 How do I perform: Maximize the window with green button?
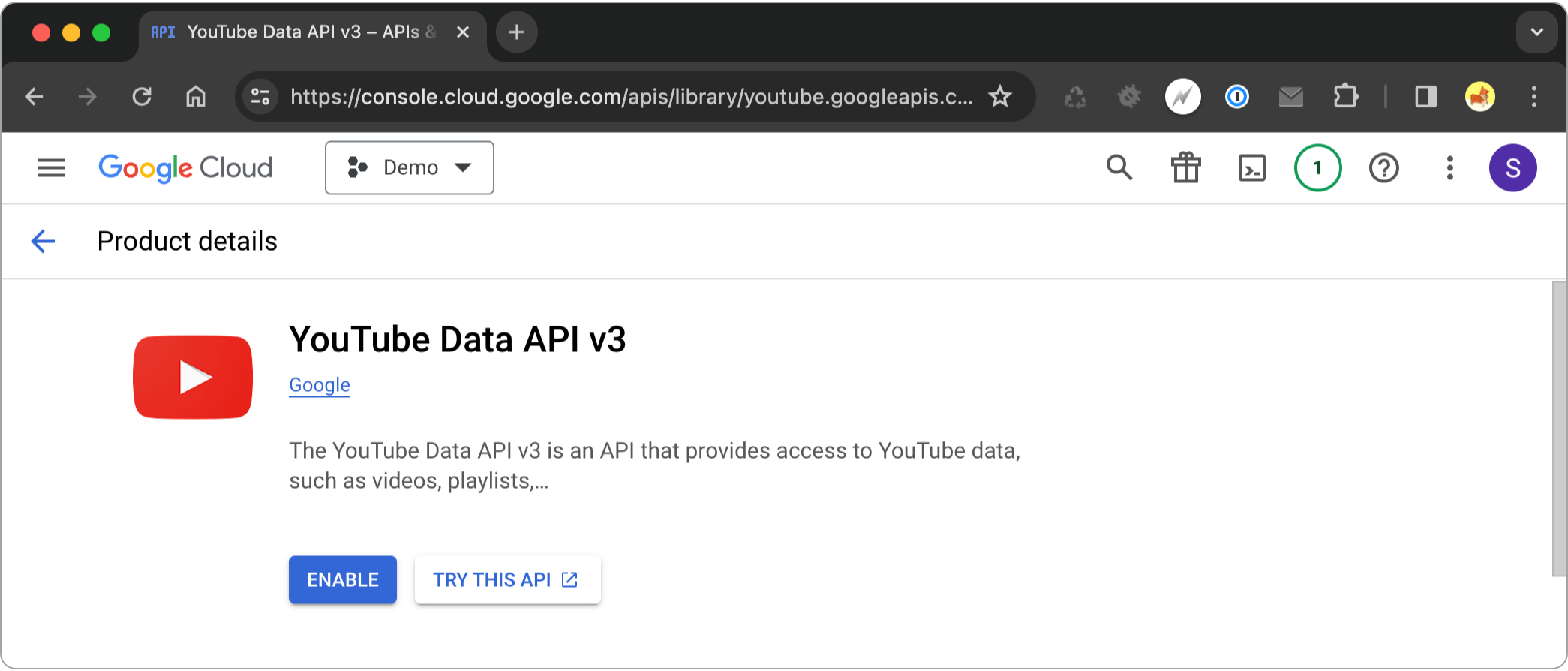click(x=101, y=32)
